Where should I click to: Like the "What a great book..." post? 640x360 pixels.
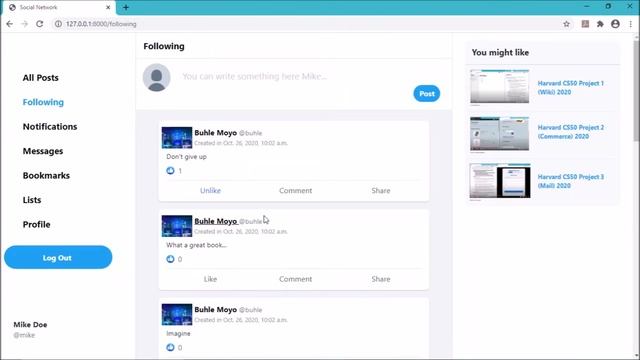click(210, 279)
